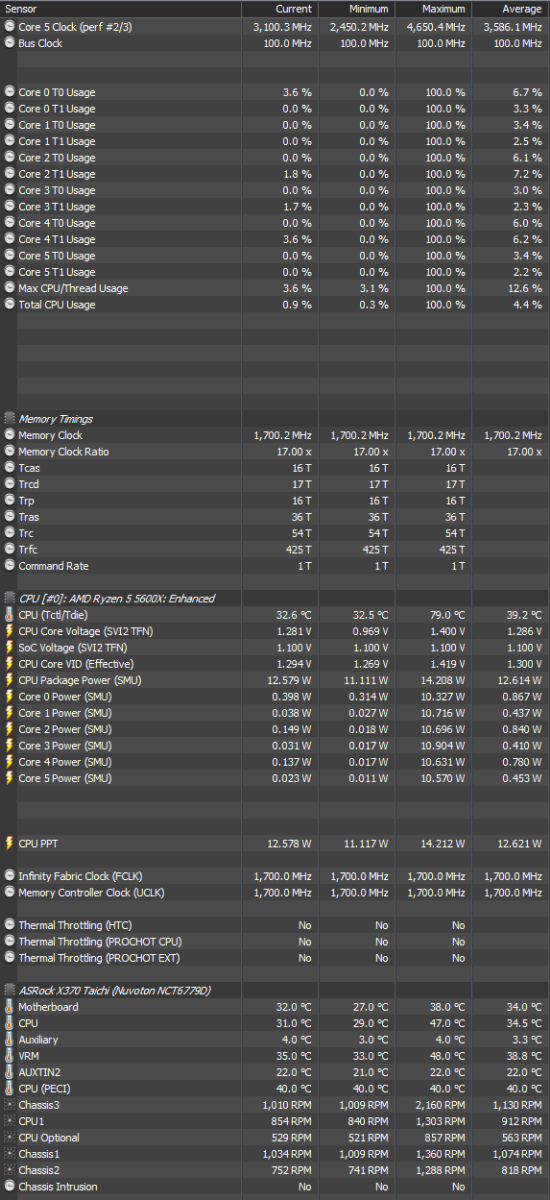Viewport: 550px width, 1200px height.
Task: Click the Total CPU Usage icon
Action: (x=10, y=304)
